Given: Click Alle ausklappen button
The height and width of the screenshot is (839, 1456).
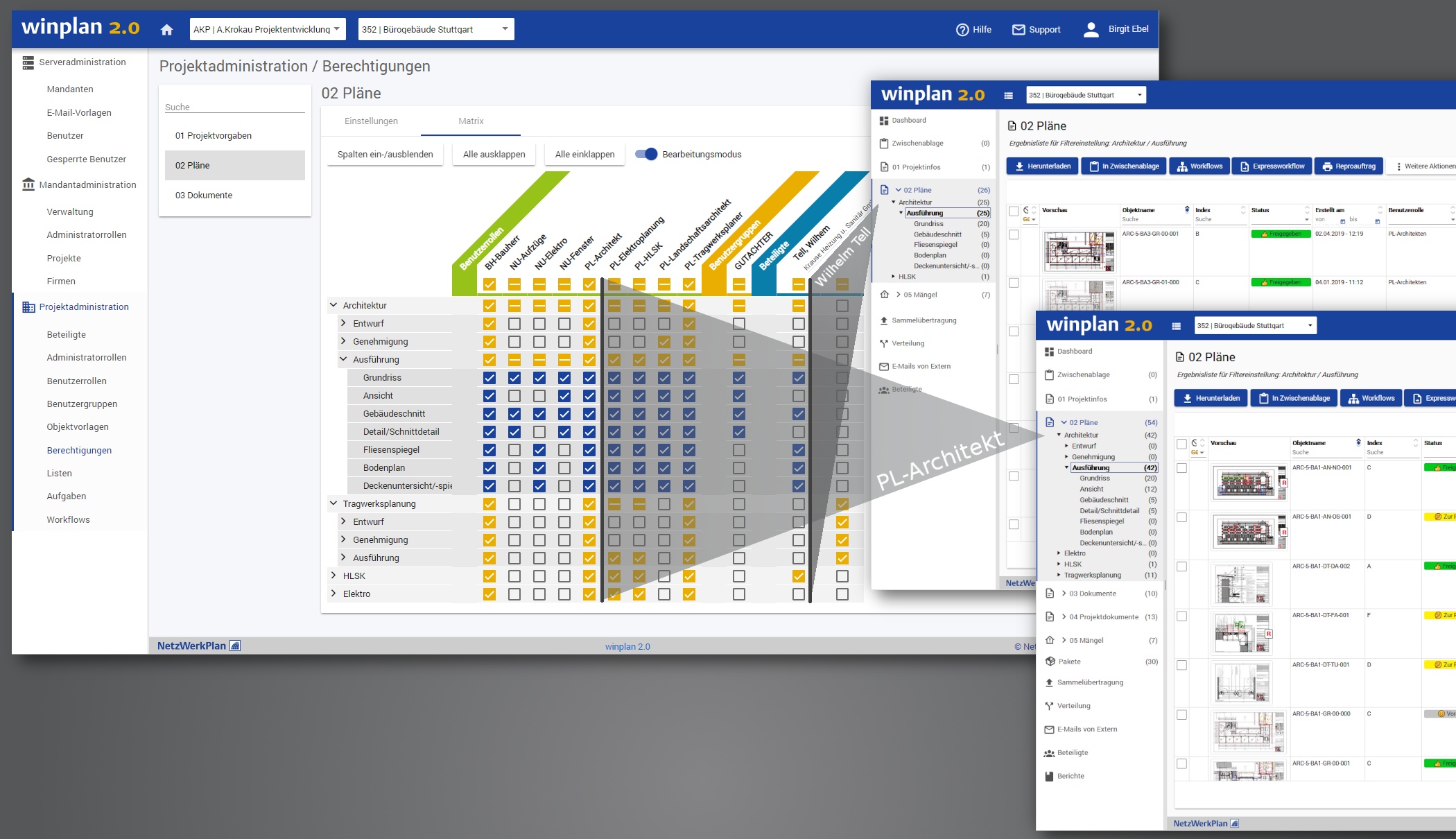Looking at the screenshot, I should pos(494,154).
